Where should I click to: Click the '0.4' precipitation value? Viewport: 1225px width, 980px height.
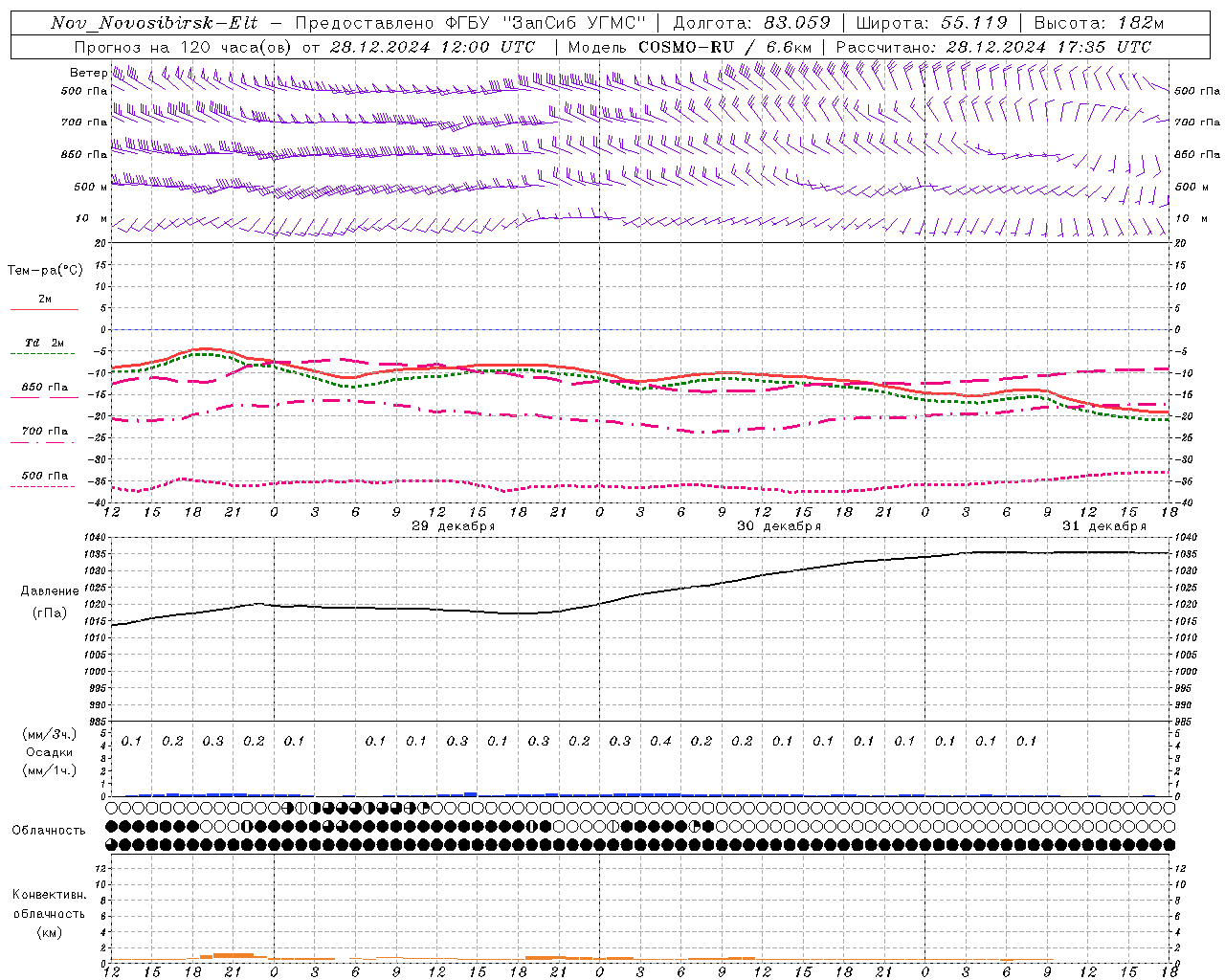pyautogui.click(x=660, y=741)
